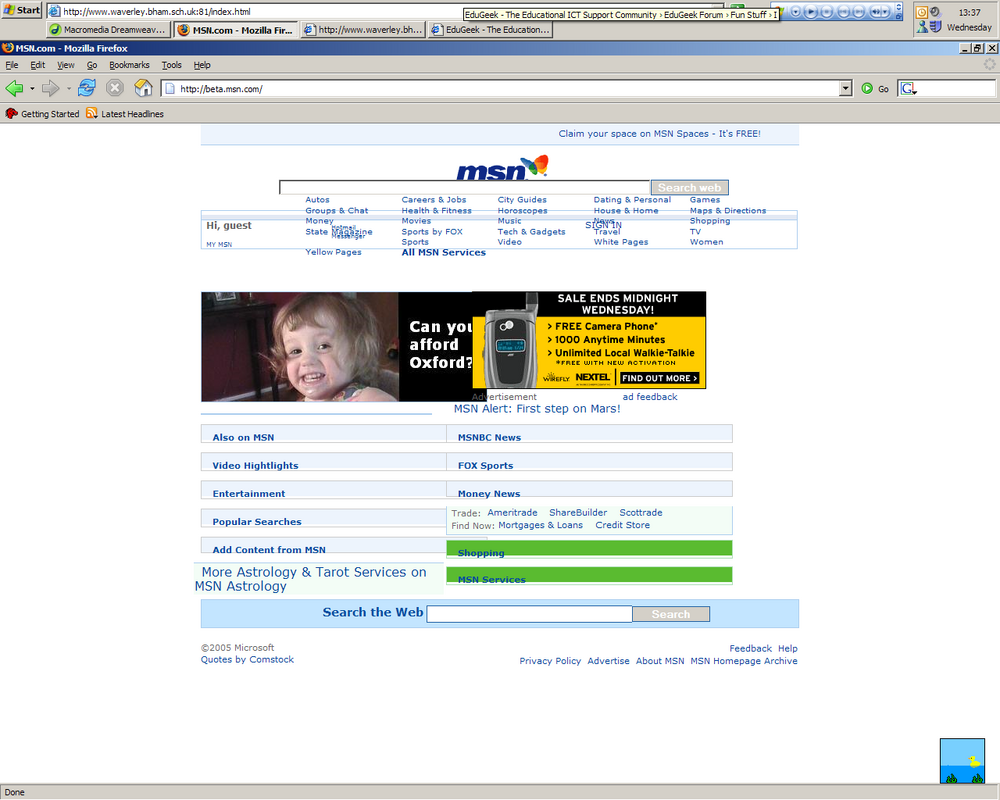Open the All MSN Services link

tap(443, 253)
